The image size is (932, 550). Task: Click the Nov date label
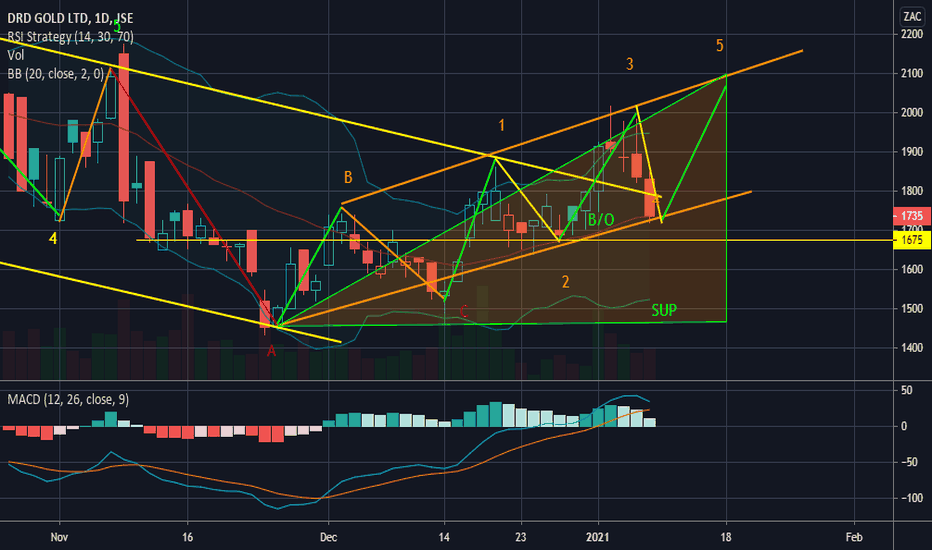(x=59, y=538)
